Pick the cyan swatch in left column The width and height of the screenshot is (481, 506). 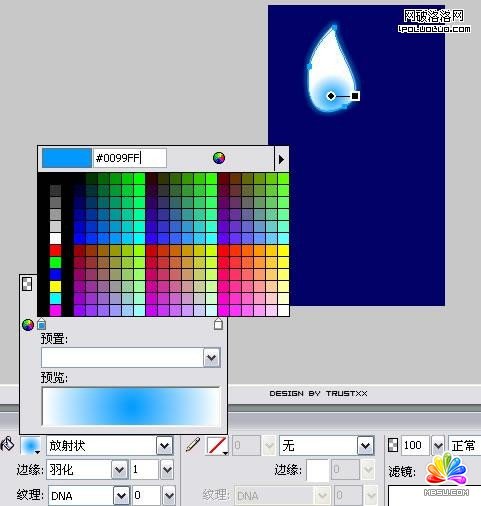[55, 298]
